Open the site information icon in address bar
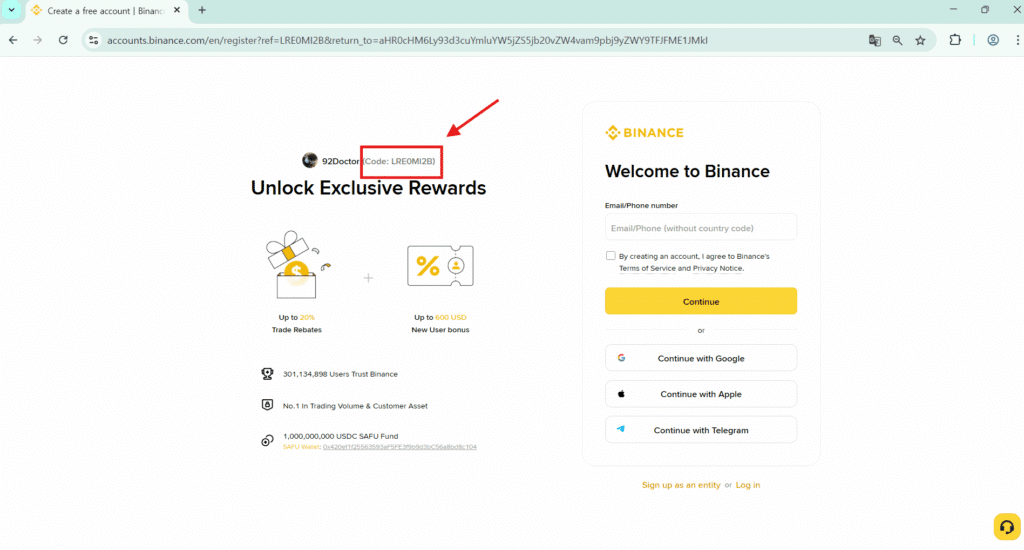 coord(93,40)
